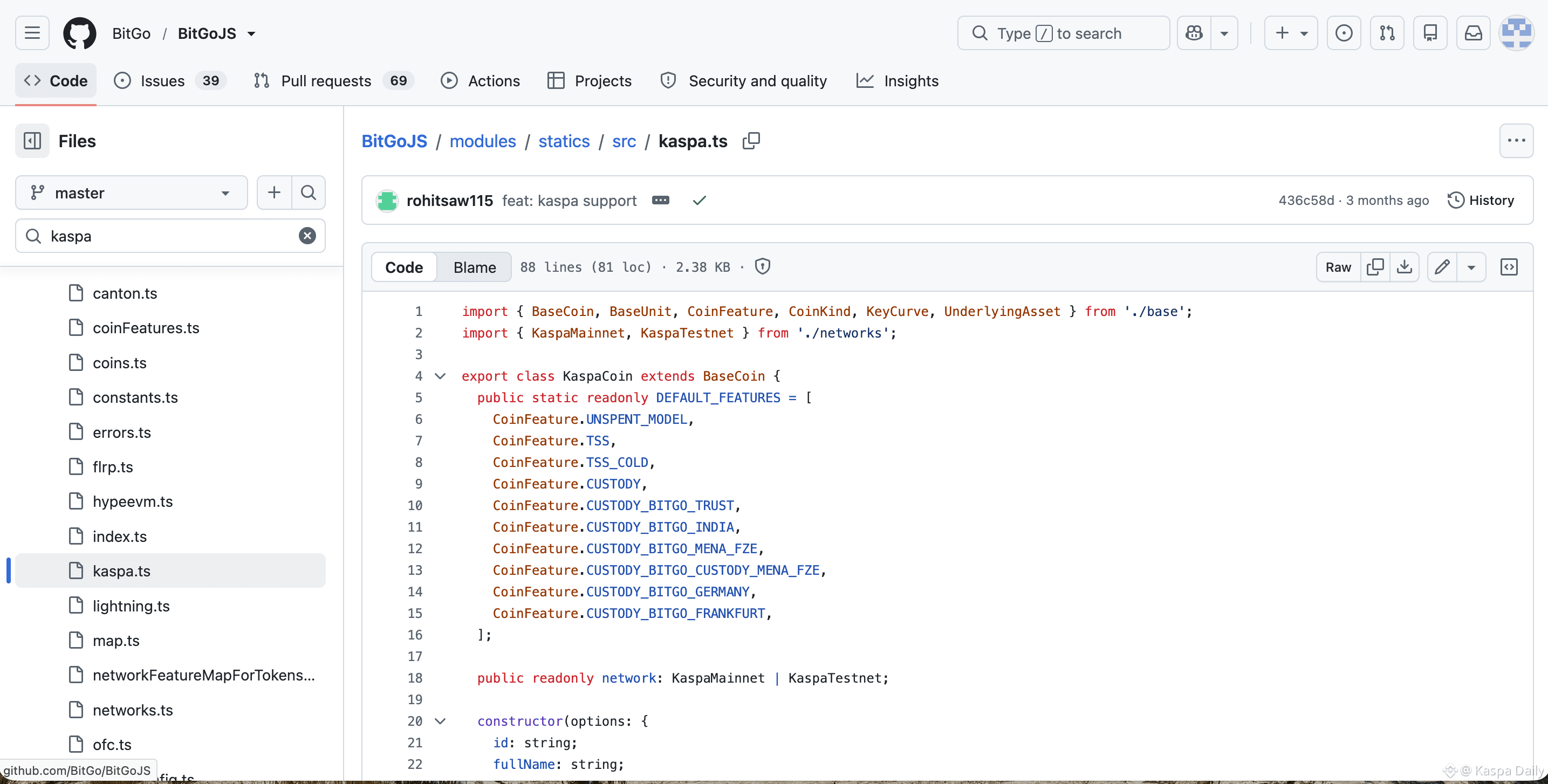Switch to the Code tab
This screenshot has height=784, width=1548.
56,80
